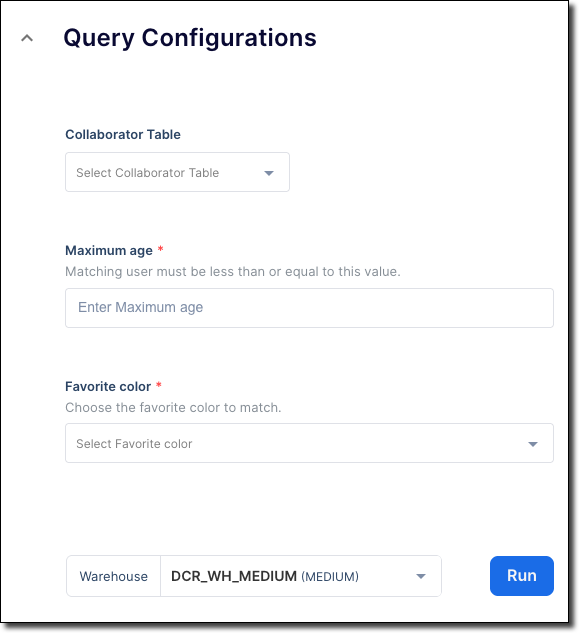Image resolution: width=579 pixels, height=633 pixels.
Task: Click the Favorite color field label
Action: [x=108, y=386]
